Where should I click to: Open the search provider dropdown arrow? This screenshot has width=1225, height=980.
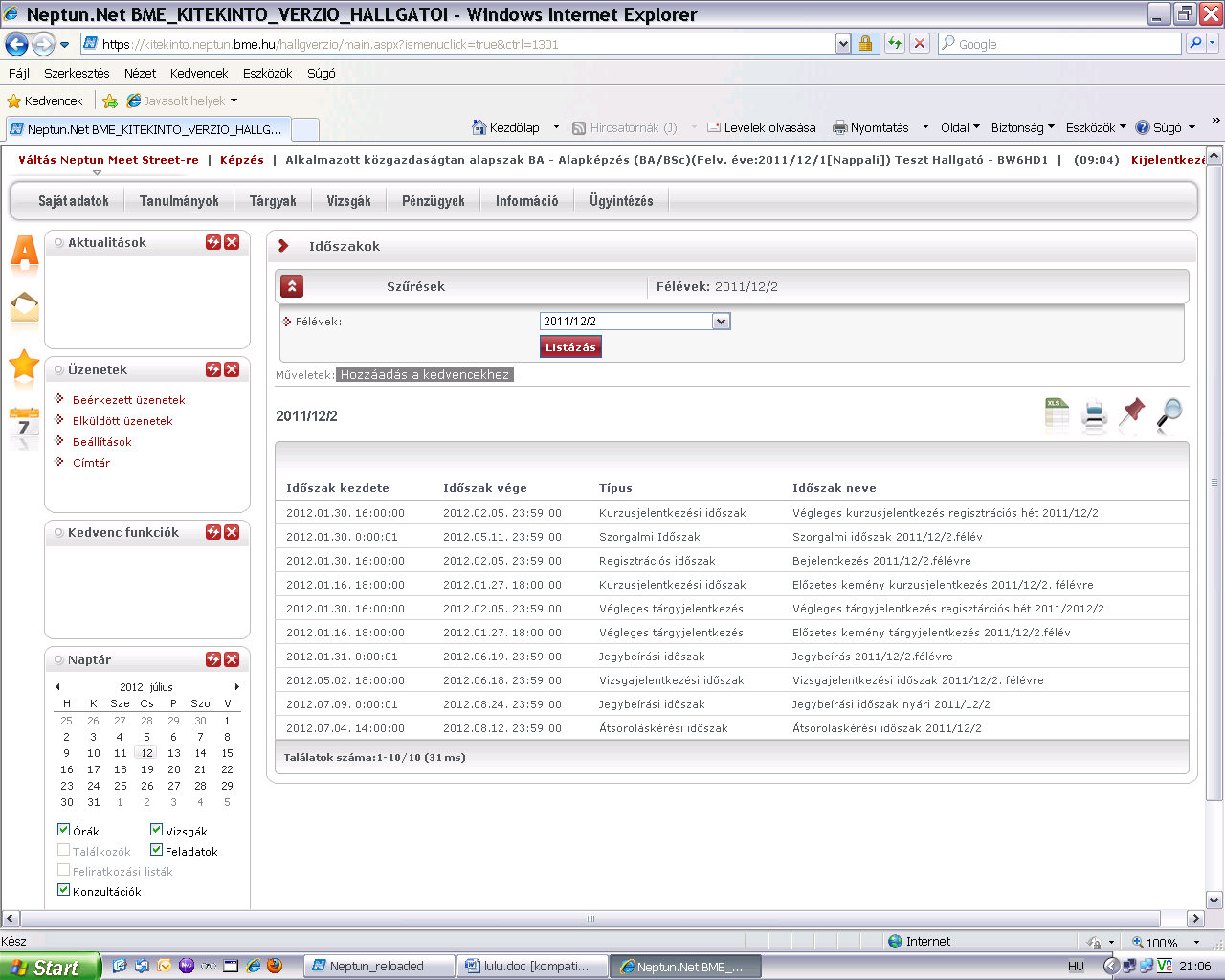point(1213,43)
